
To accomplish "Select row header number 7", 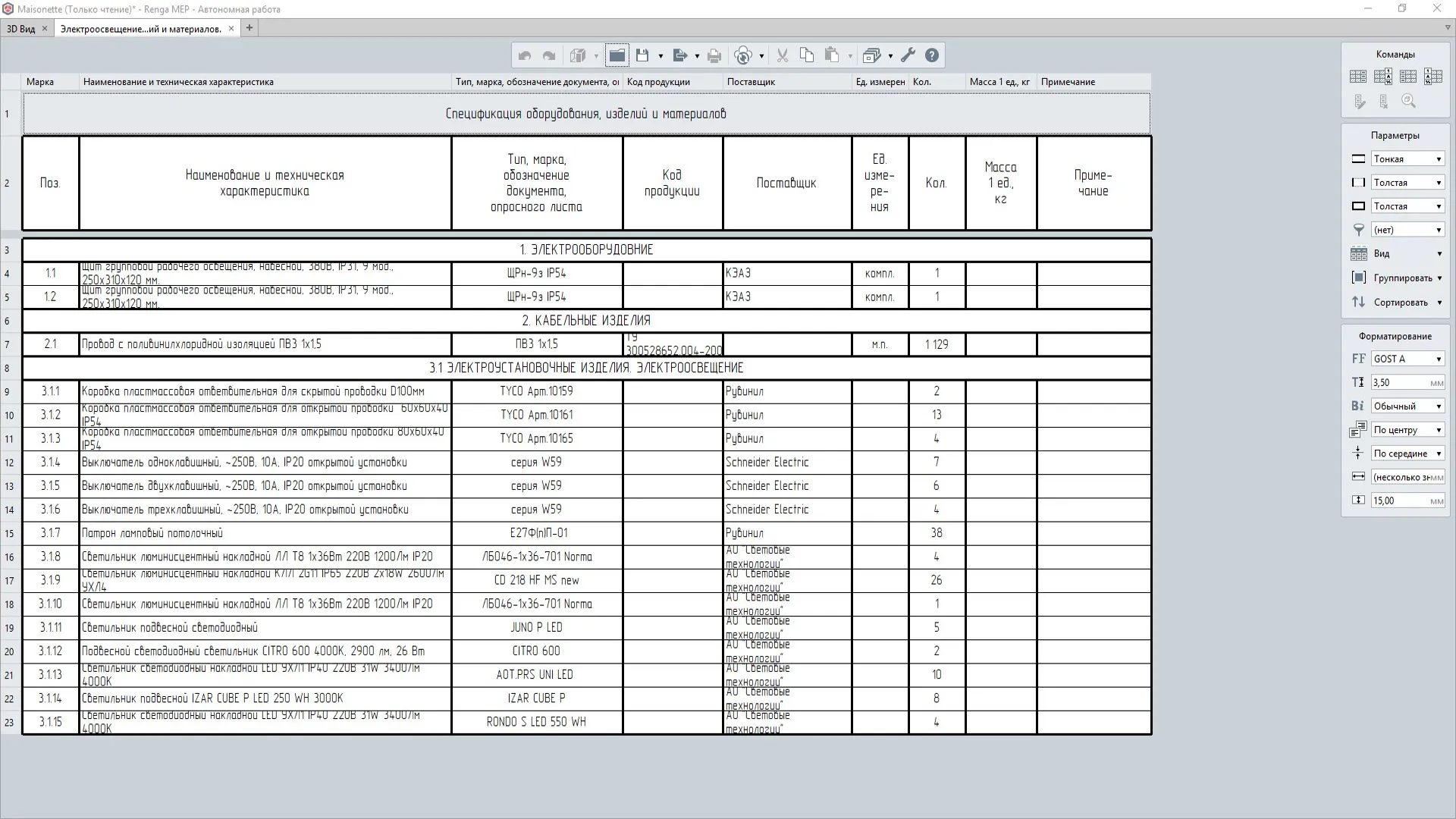I will tap(8, 345).
